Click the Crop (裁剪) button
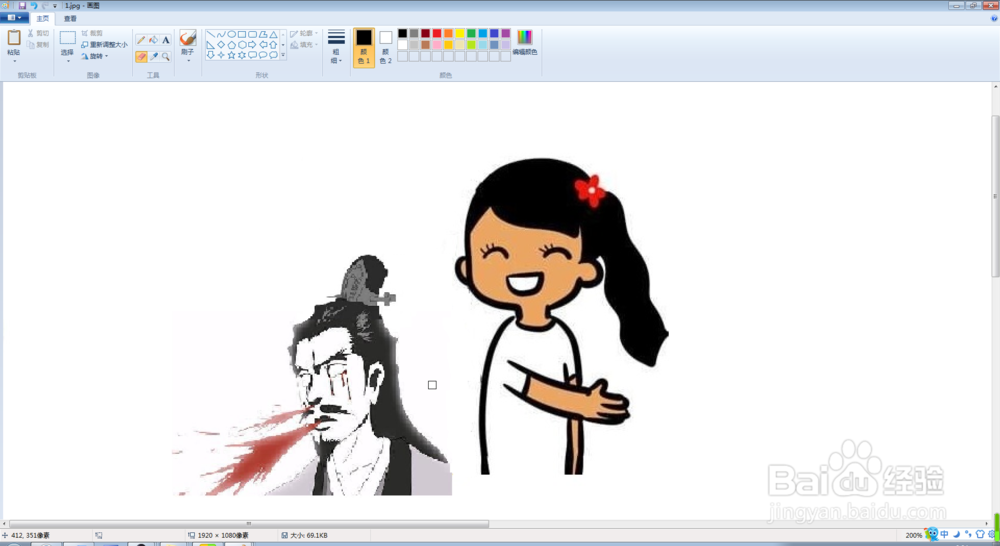The image size is (1000, 546). [x=92, y=33]
